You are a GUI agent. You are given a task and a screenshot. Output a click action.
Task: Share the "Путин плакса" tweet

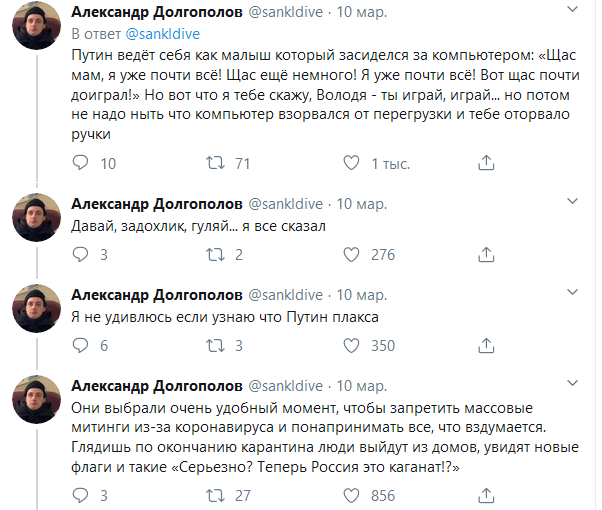[487, 346]
